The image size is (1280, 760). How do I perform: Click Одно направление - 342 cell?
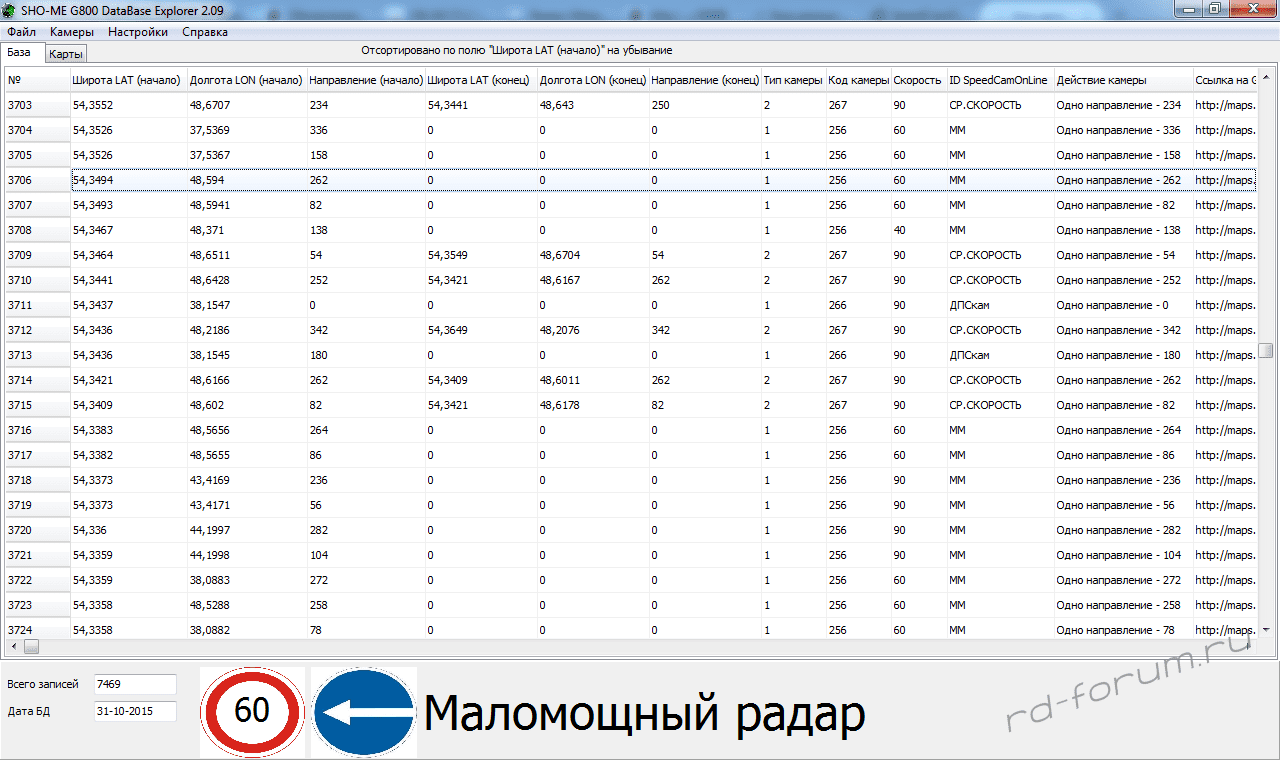tap(1124, 330)
